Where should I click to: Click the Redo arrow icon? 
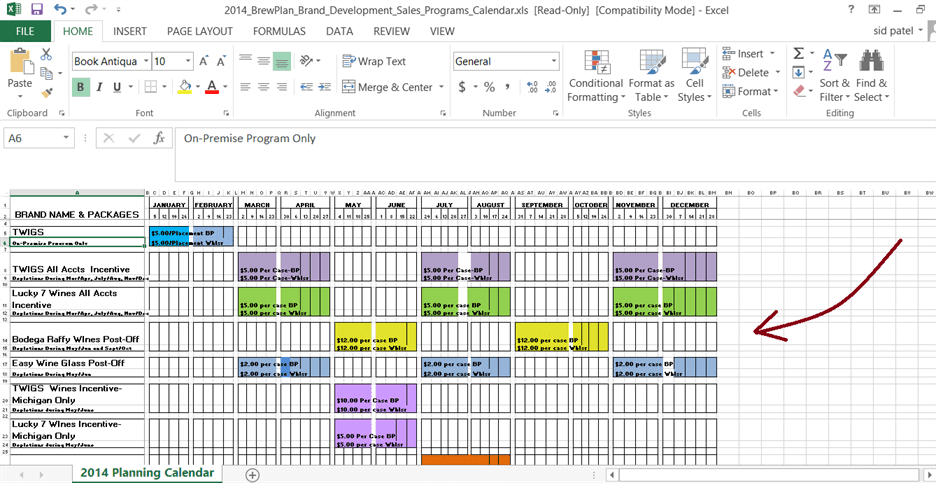point(91,10)
